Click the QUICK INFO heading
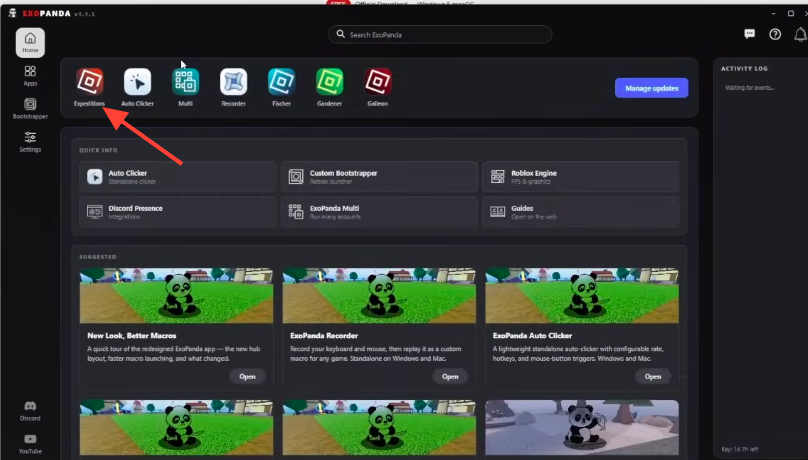Viewport: 808px width, 460px height. click(98, 150)
